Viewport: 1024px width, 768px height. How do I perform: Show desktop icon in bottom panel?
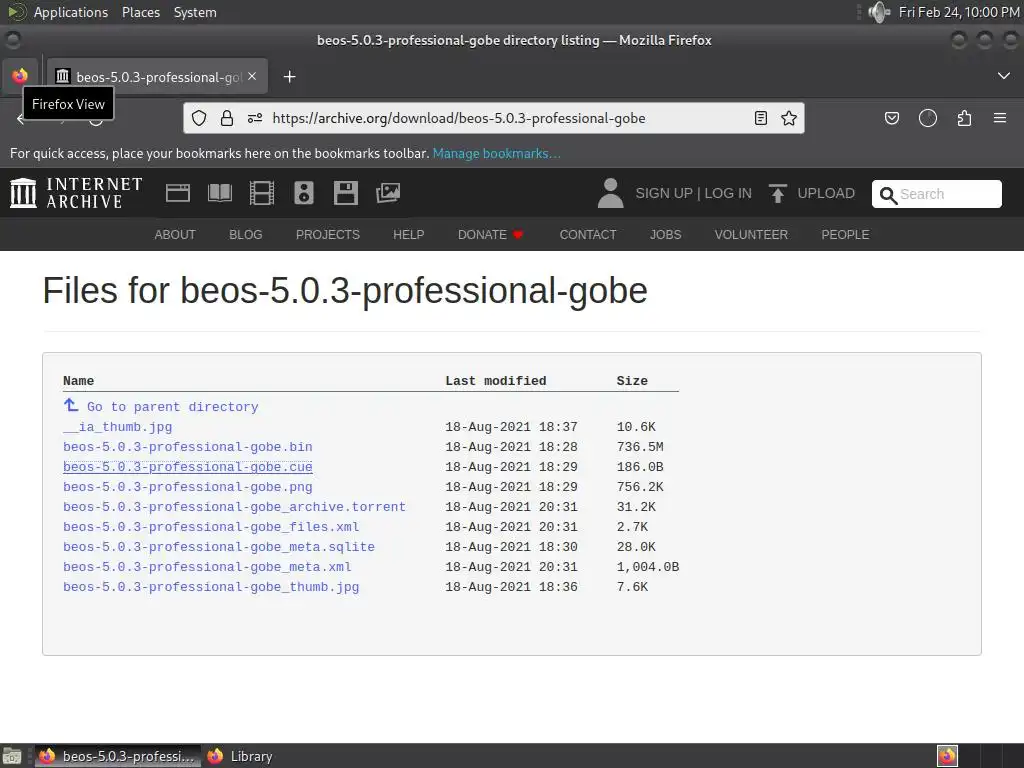coord(12,756)
